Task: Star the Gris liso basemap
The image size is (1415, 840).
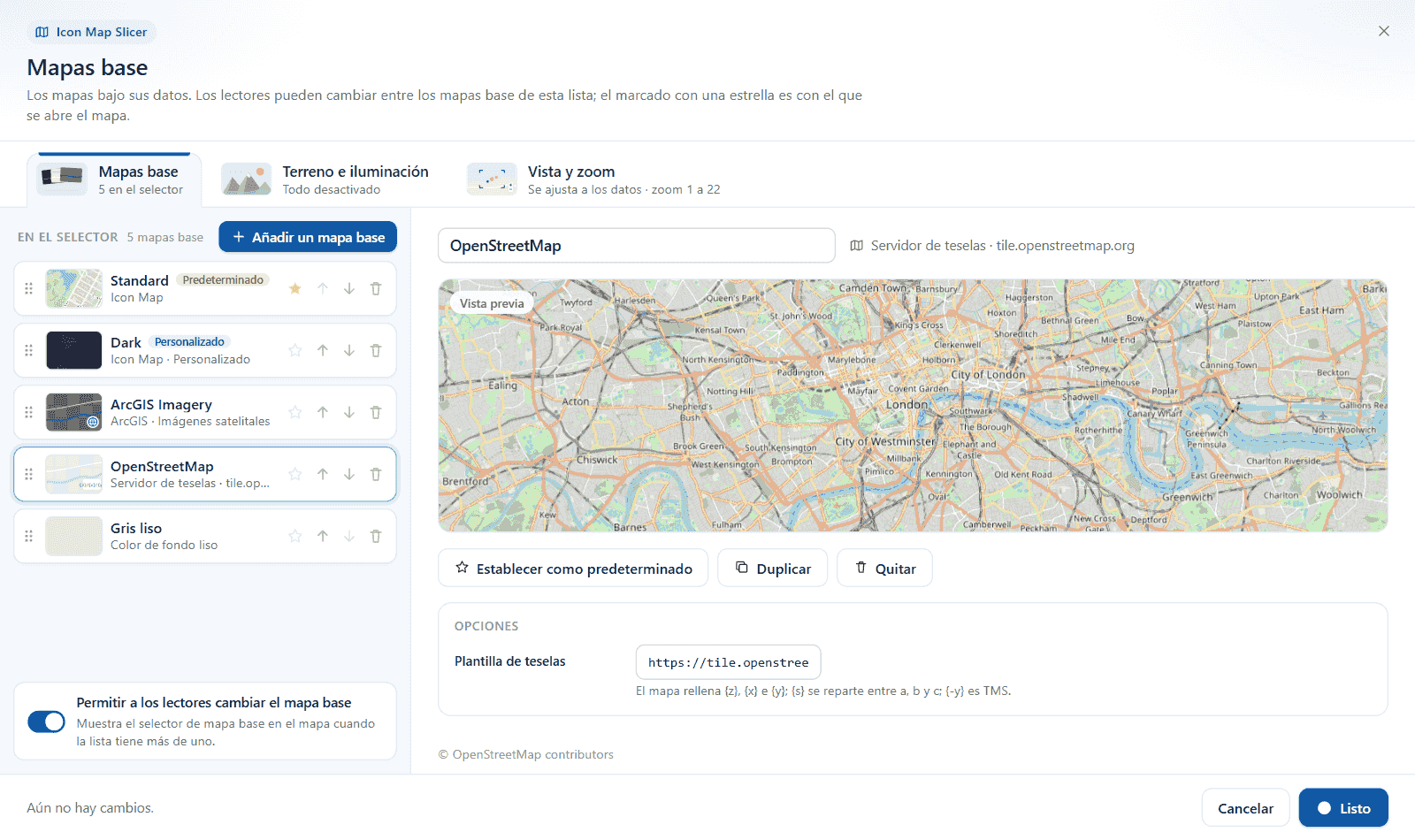Action: [295, 536]
